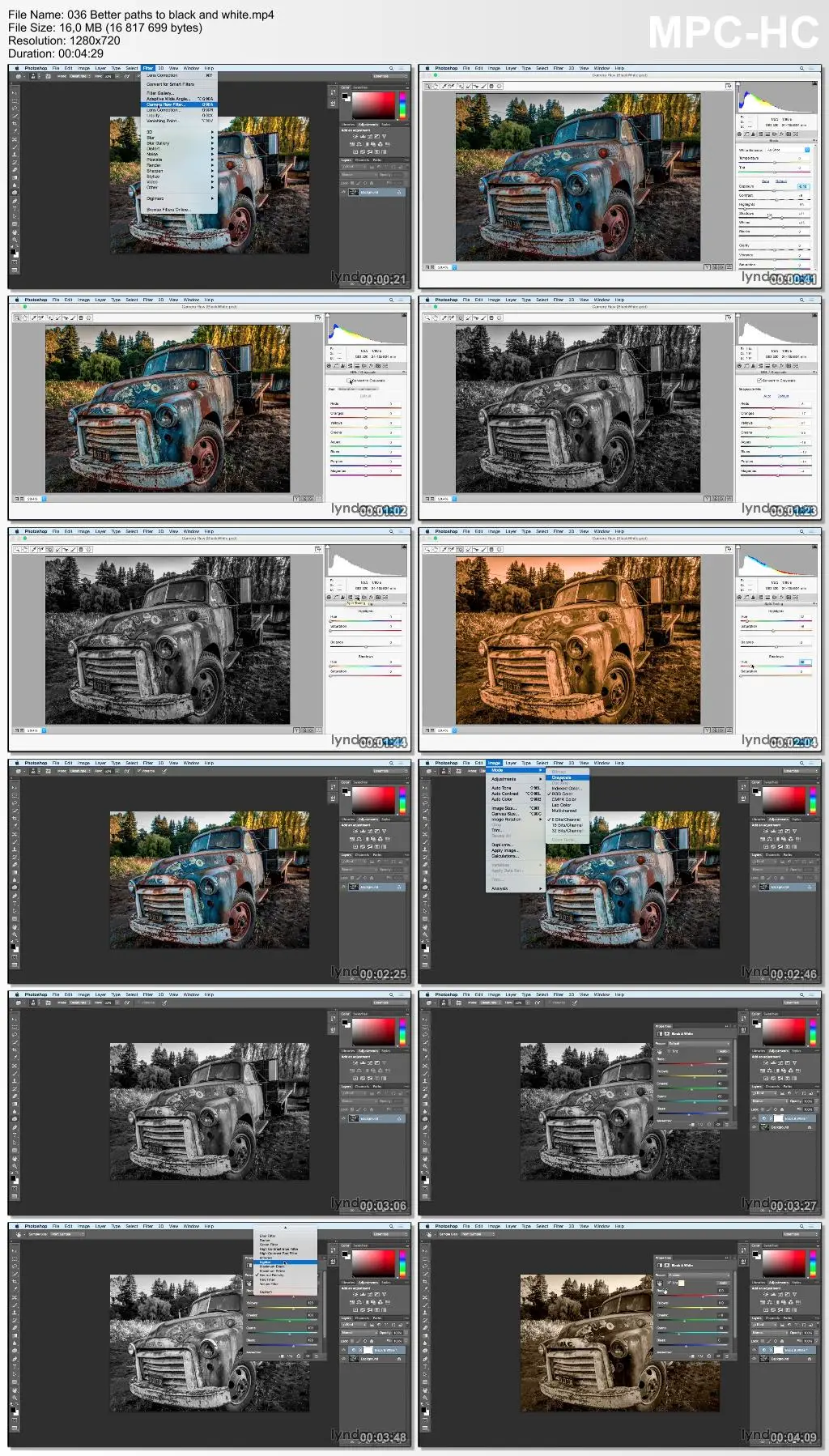829x1456 pixels.
Task: Uncheck Convert to Grayscale in the 00:01:23 frame
Action: pyautogui.click(x=759, y=380)
